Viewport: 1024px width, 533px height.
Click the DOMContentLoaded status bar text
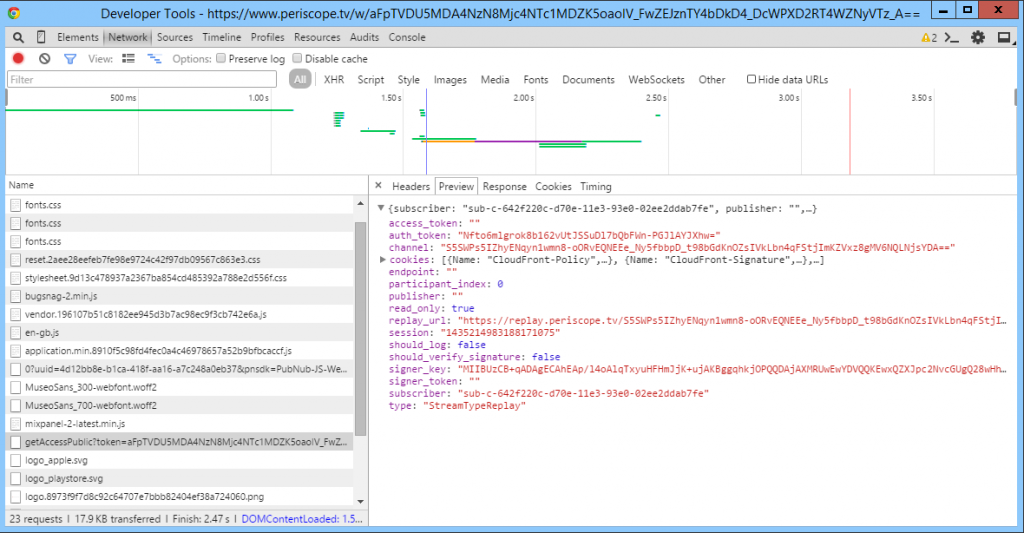(302, 519)
